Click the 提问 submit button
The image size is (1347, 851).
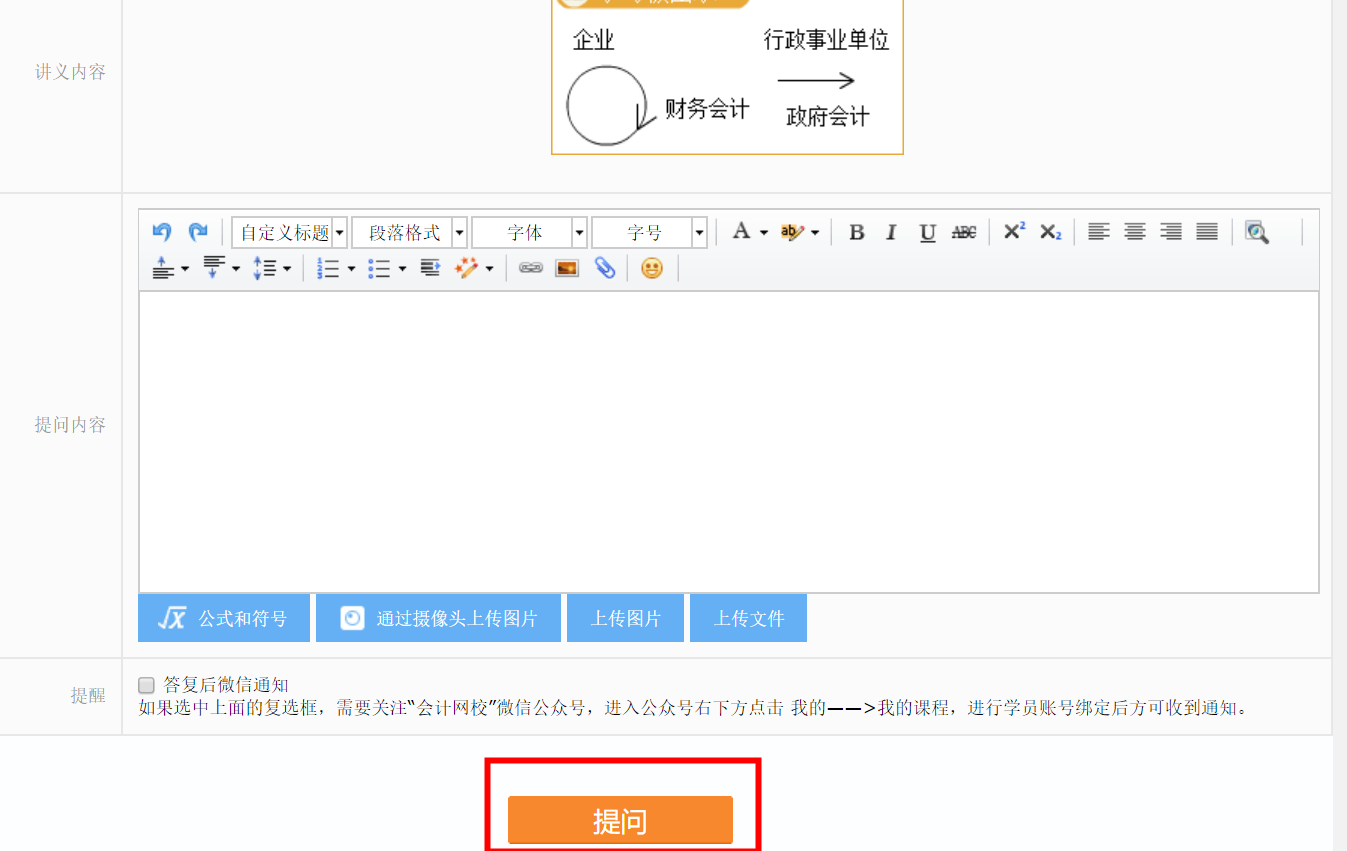point(621,820)
